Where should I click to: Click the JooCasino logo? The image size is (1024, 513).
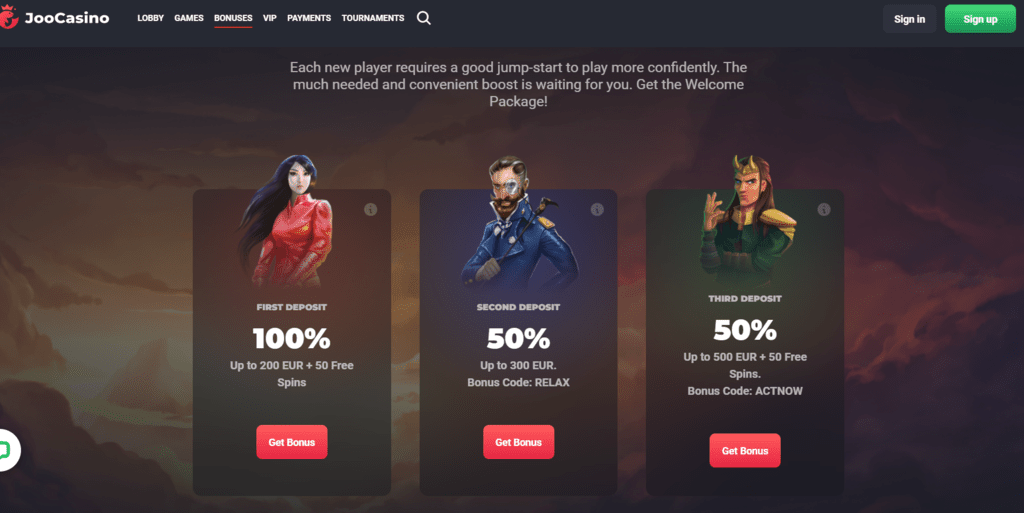[55, 18]
